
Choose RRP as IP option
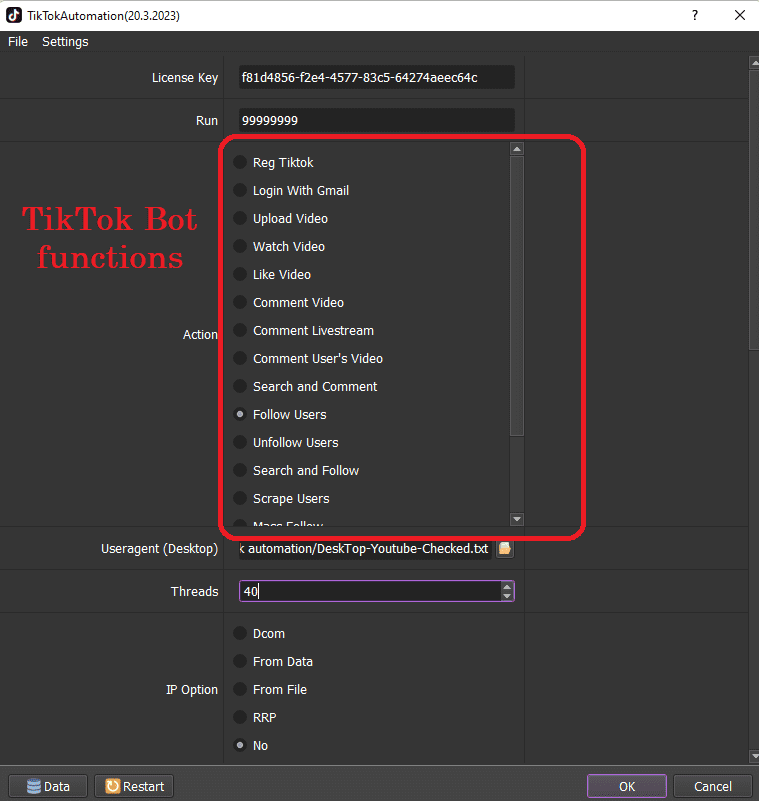pos(255,718)
